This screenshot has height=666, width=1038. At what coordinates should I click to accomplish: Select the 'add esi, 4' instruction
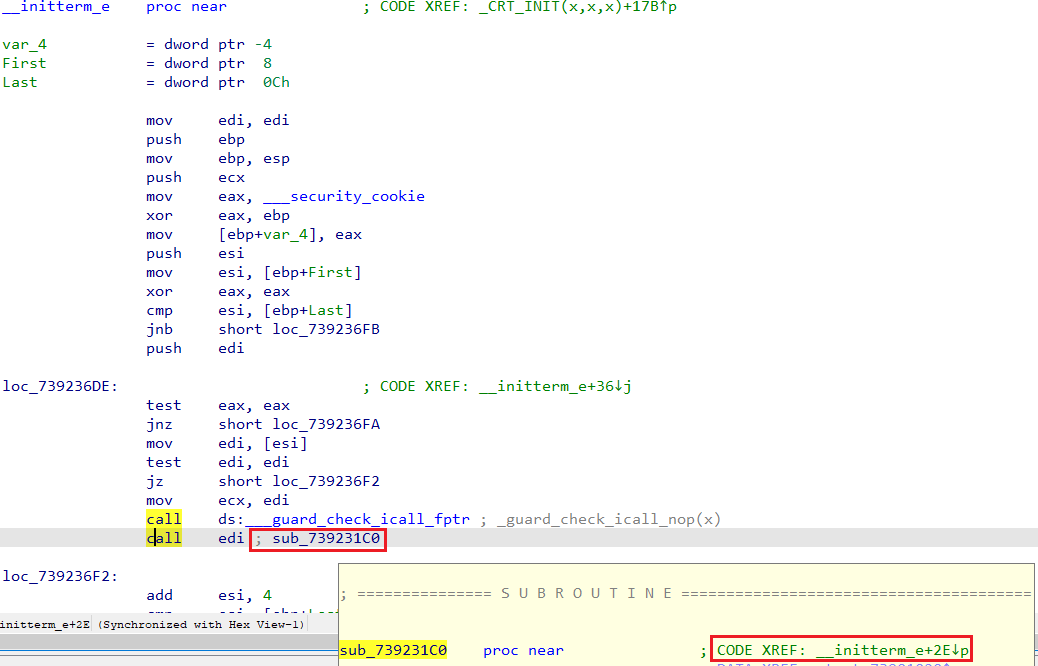pyautogui.click(x=209, y=596)
